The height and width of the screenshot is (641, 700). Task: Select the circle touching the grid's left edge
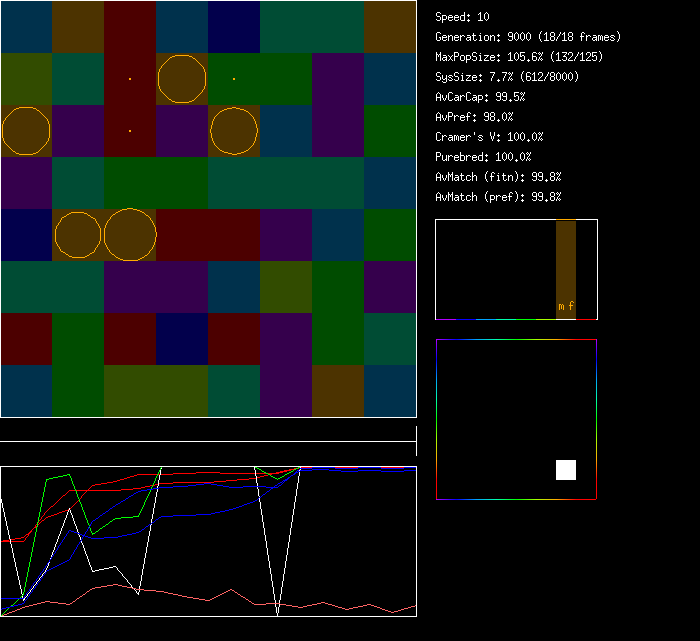pos(26,131)
